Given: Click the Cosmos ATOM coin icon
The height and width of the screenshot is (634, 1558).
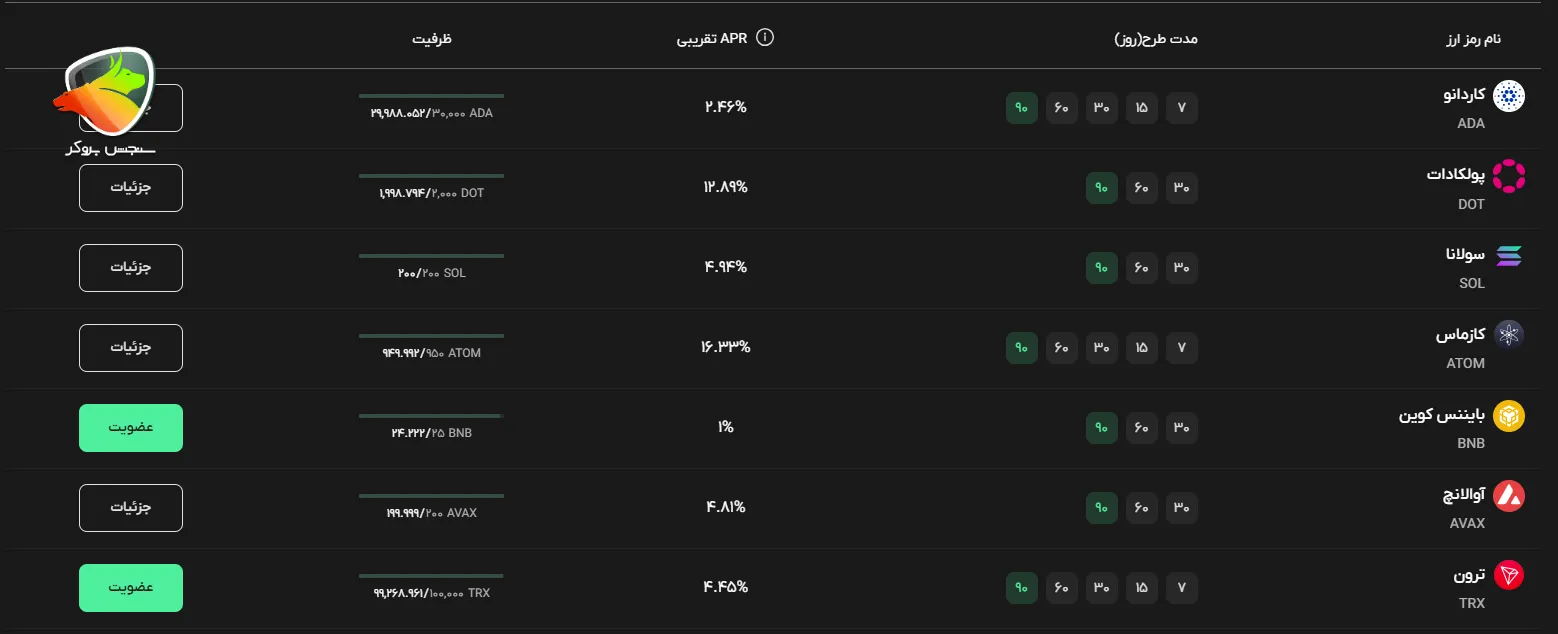Looking at the screenshot, I should click(x=1508, y=335).
